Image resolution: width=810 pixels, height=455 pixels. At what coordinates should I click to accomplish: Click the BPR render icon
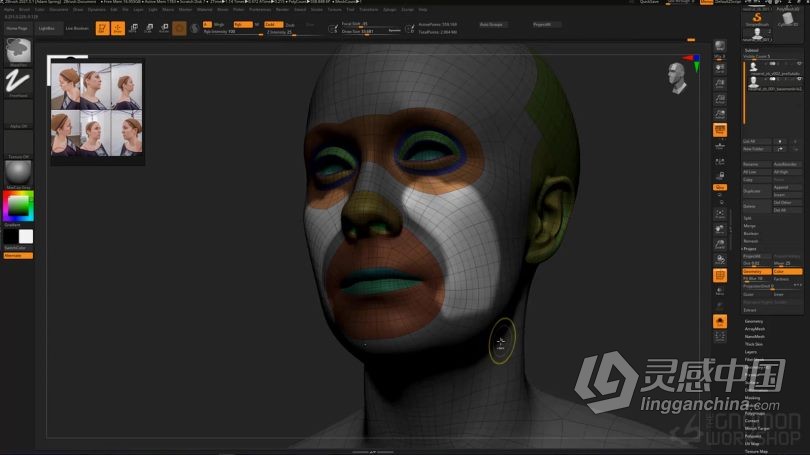(x=720, y=48)
